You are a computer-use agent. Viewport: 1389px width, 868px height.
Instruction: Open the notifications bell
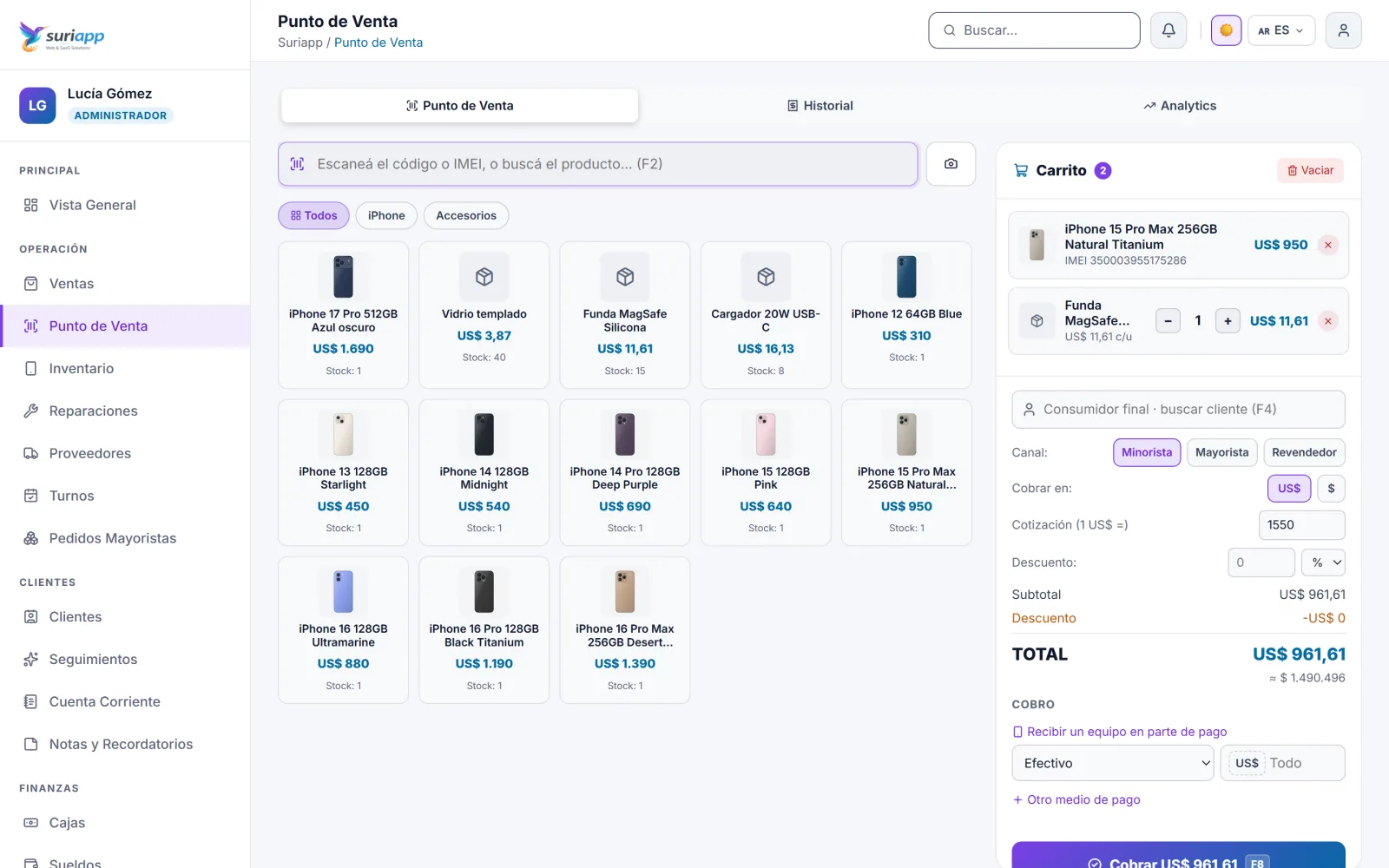[x=1168, y=30]
